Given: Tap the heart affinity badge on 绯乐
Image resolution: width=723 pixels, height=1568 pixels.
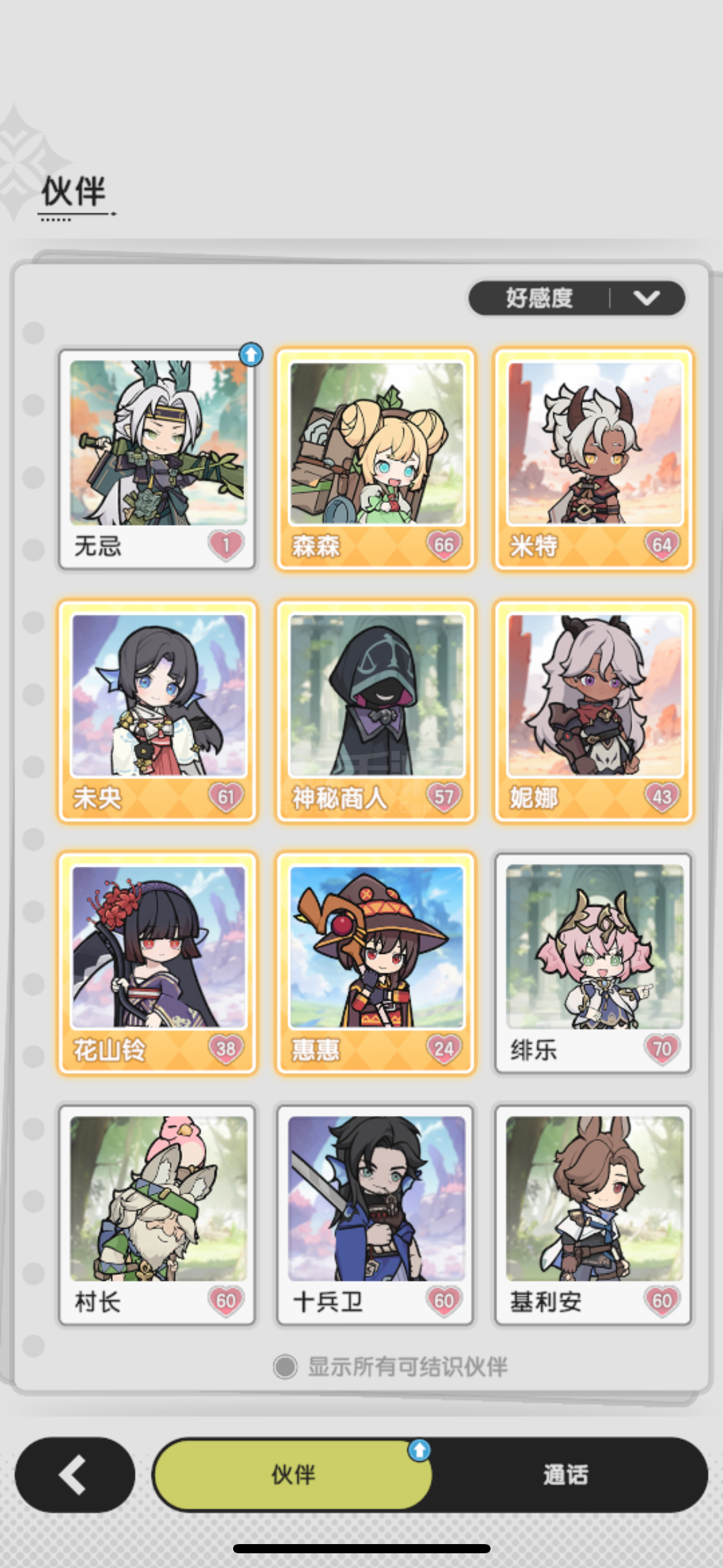Looking at the screenshot, I should tap(662, 1048).
